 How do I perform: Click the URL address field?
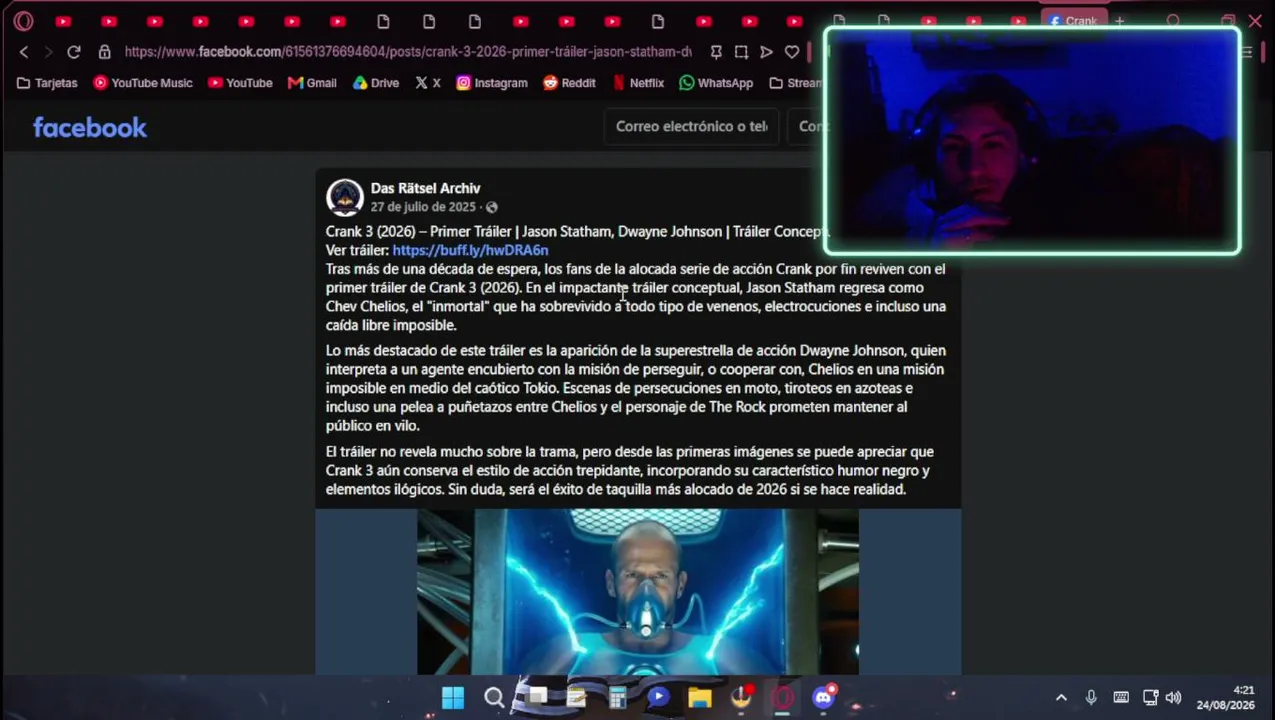408,52
